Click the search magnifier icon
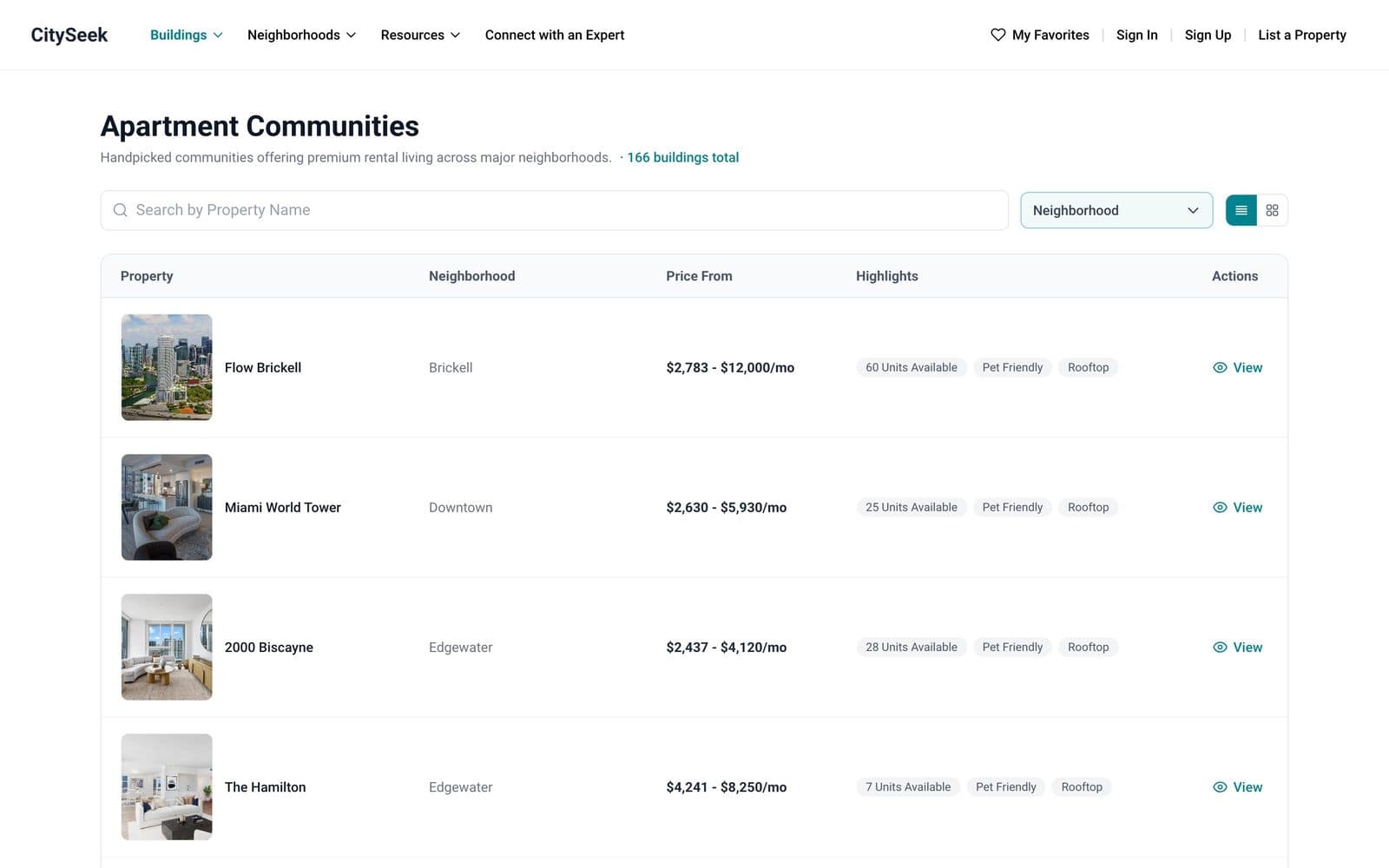This screenshot has height=868, width=1389. pos(120,210)
